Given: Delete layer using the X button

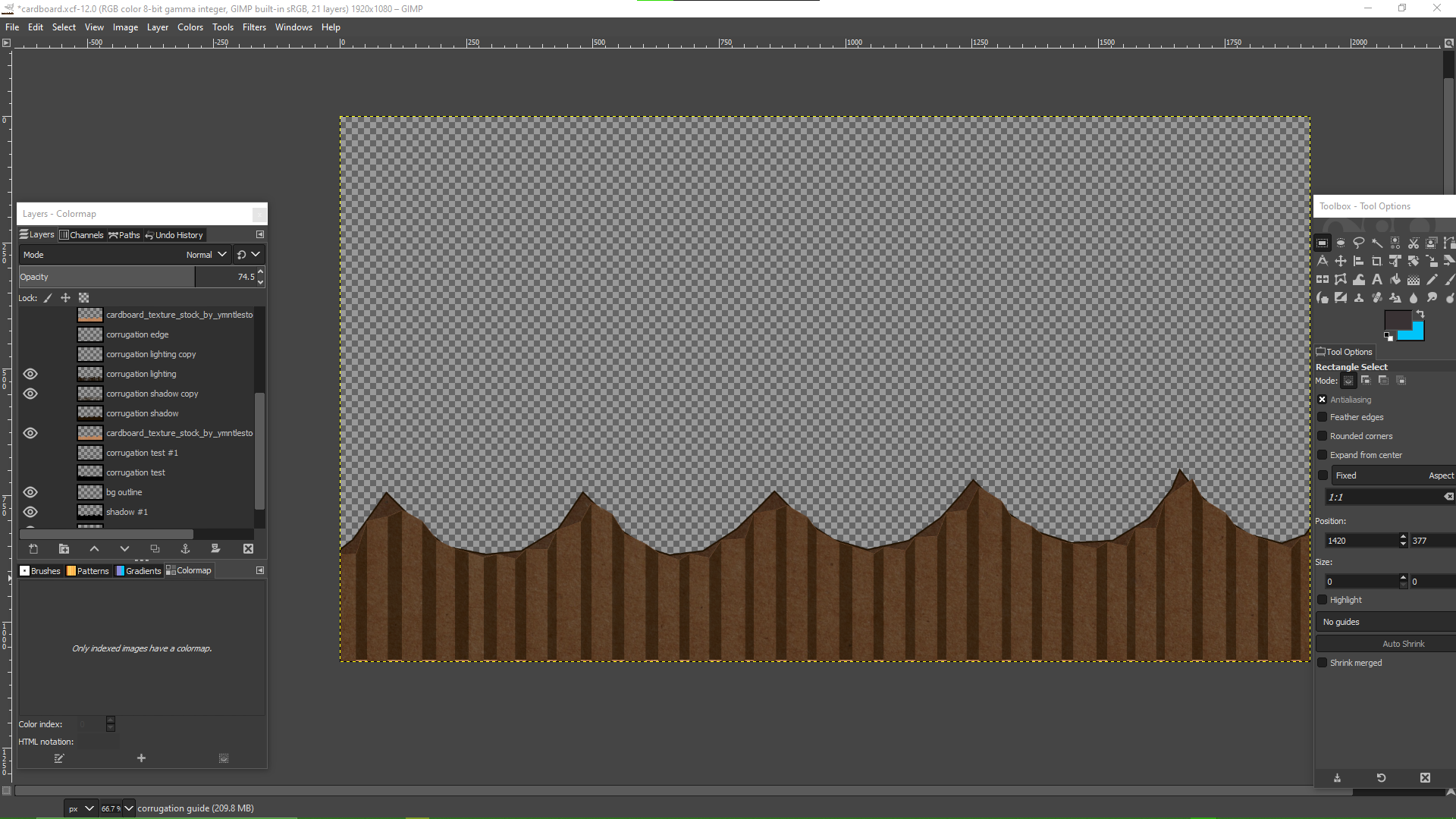Looking at the screenshot, I should coord(248,549).
